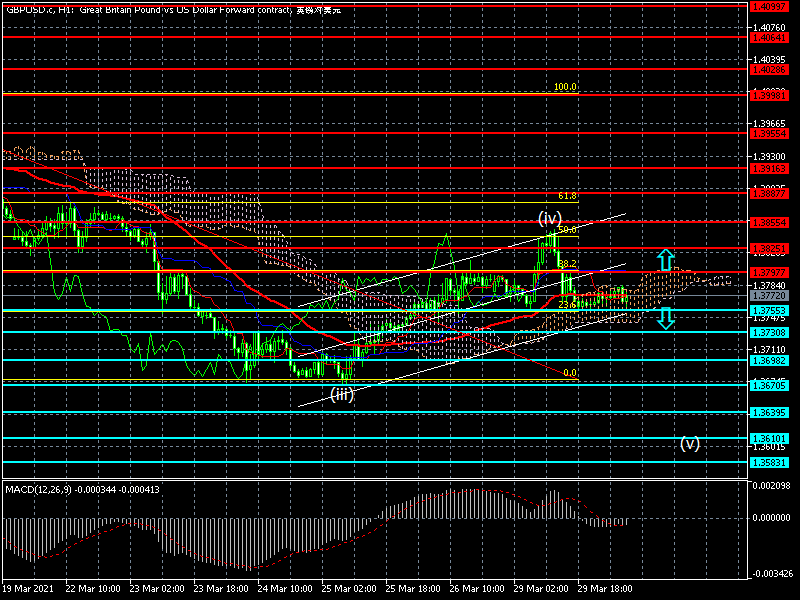Select the 1.35831 cyan price label
800x600 pixels.
[x=769, y=463]
